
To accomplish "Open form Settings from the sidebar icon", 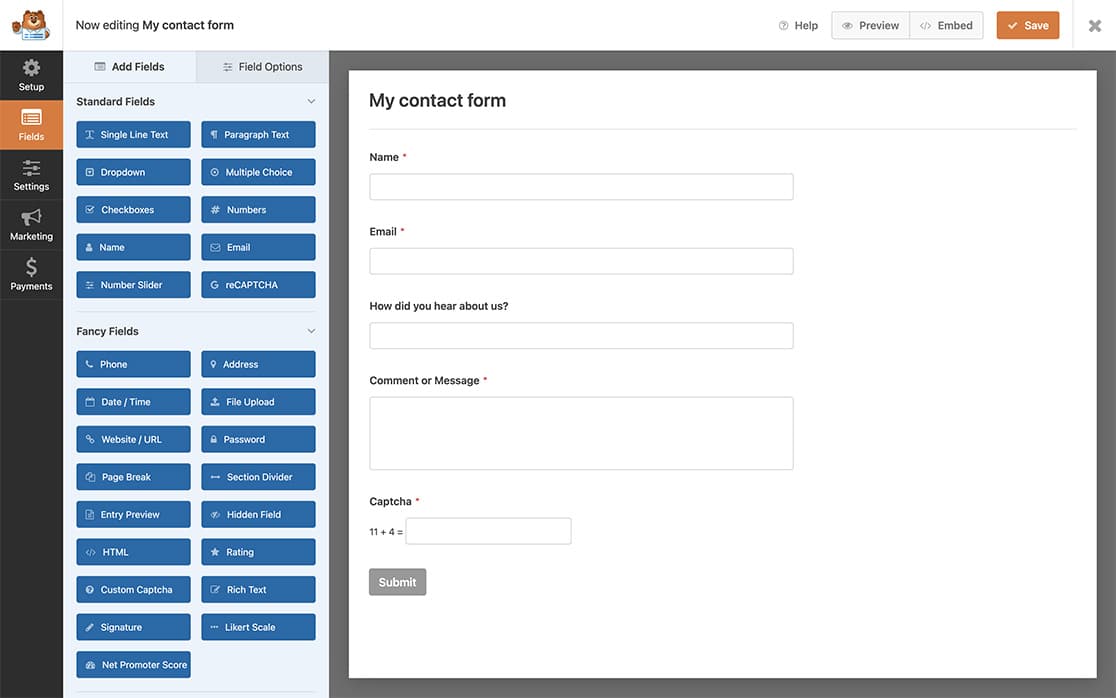I will point(30,172).
